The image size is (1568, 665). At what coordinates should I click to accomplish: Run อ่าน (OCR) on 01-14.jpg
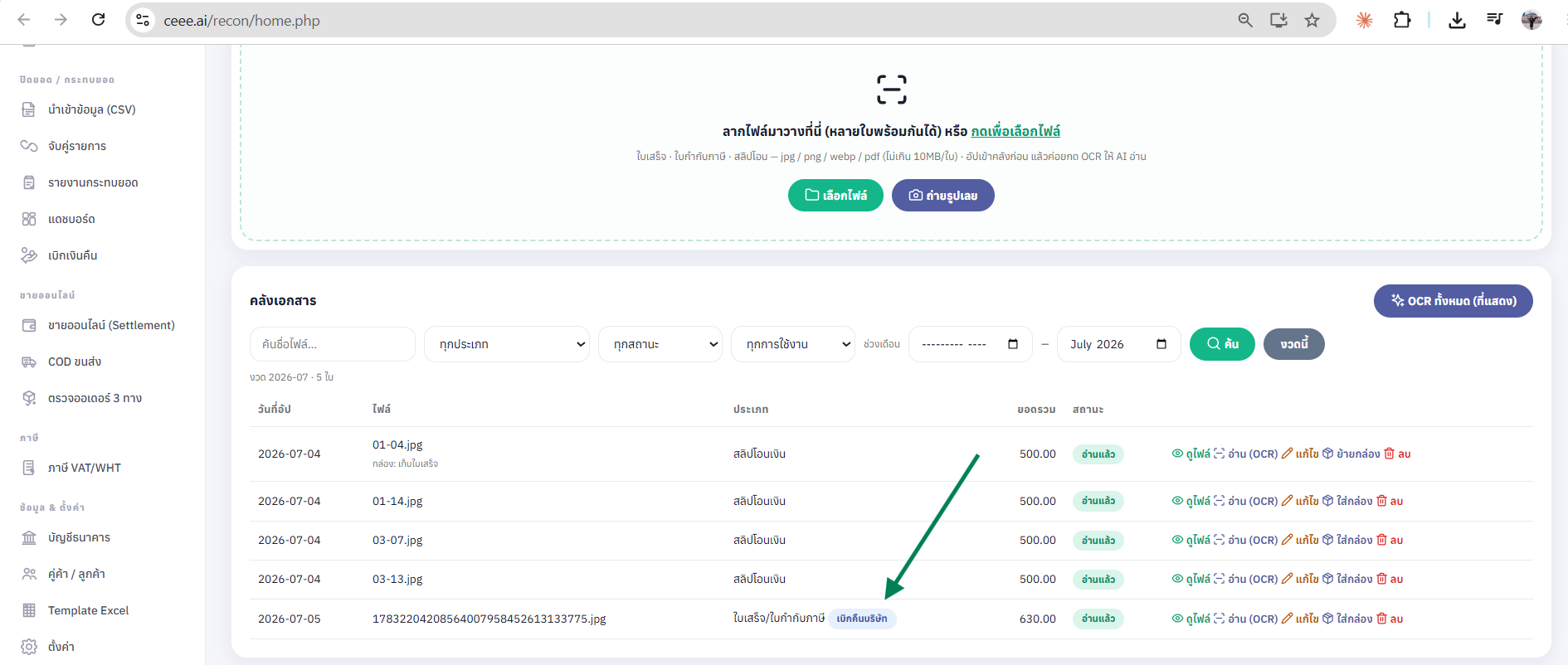[1245, 501]
